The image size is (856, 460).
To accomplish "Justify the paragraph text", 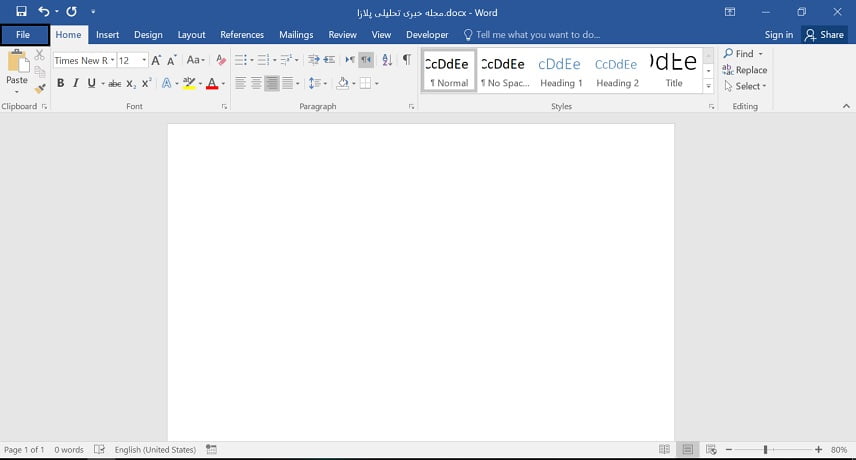I will [x=287, y=83].
